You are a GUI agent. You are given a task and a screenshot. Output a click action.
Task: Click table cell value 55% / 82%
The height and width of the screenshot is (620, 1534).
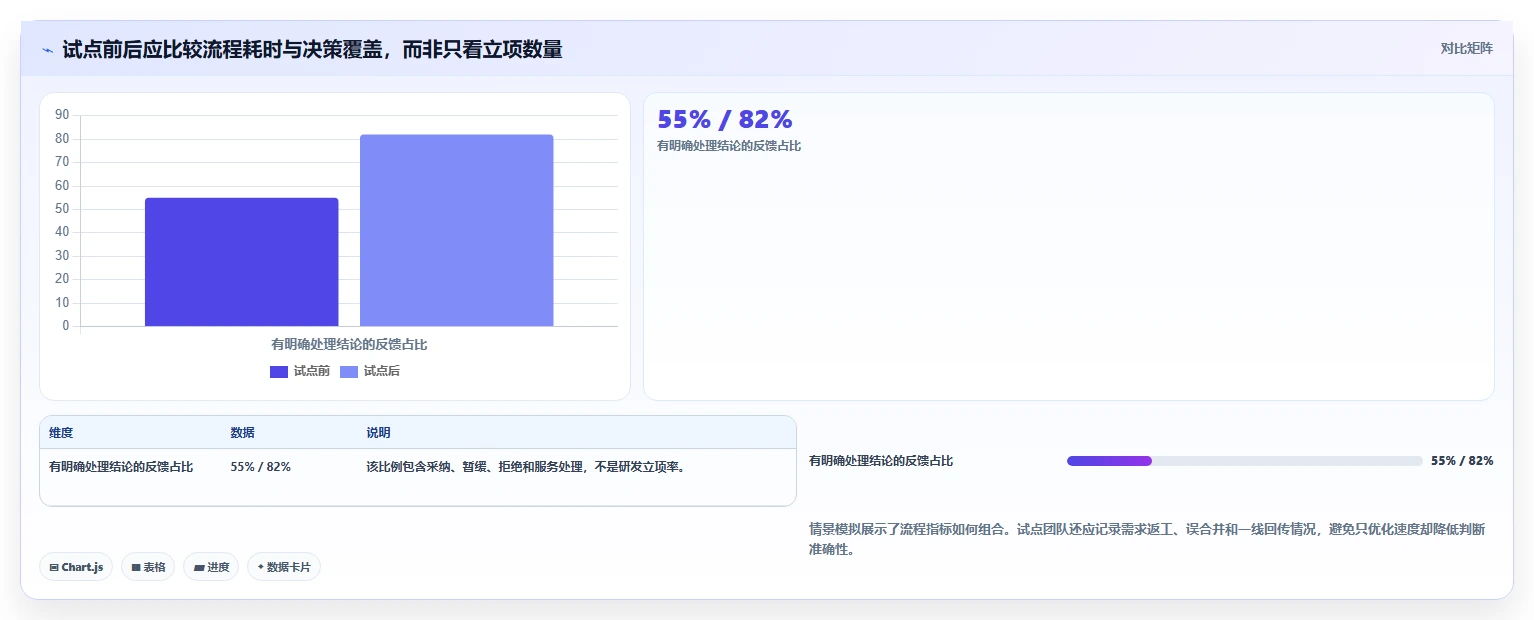pos(261,467)
